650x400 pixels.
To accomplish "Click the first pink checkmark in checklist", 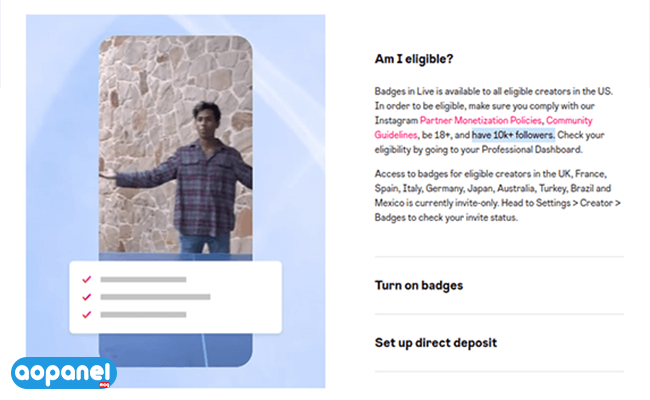I will [87, 279].
